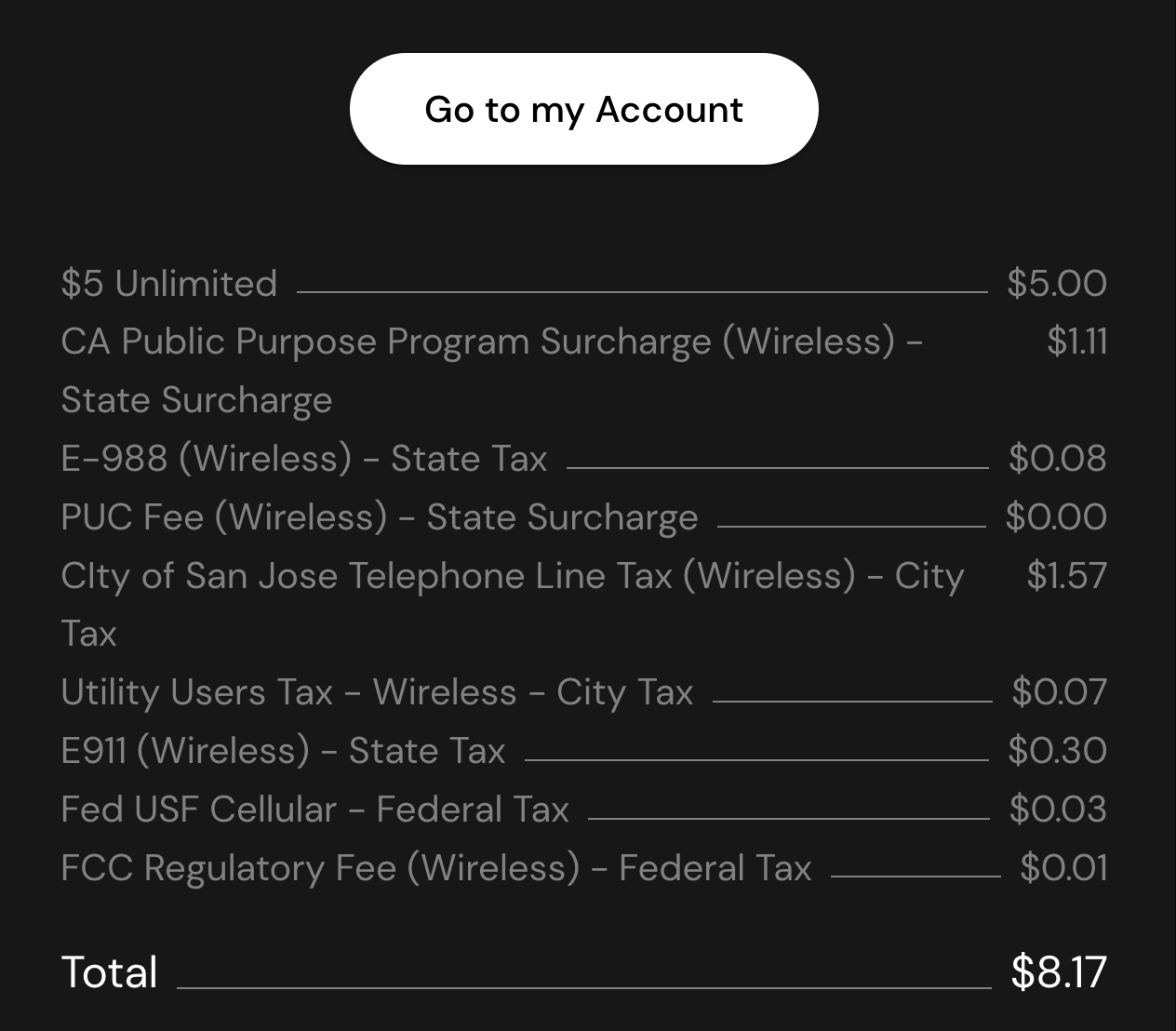The height and width of the screenshot is (1031, 1176).
Task: Select the $0.07 utility tax amount
Action: coord(1059,693)
